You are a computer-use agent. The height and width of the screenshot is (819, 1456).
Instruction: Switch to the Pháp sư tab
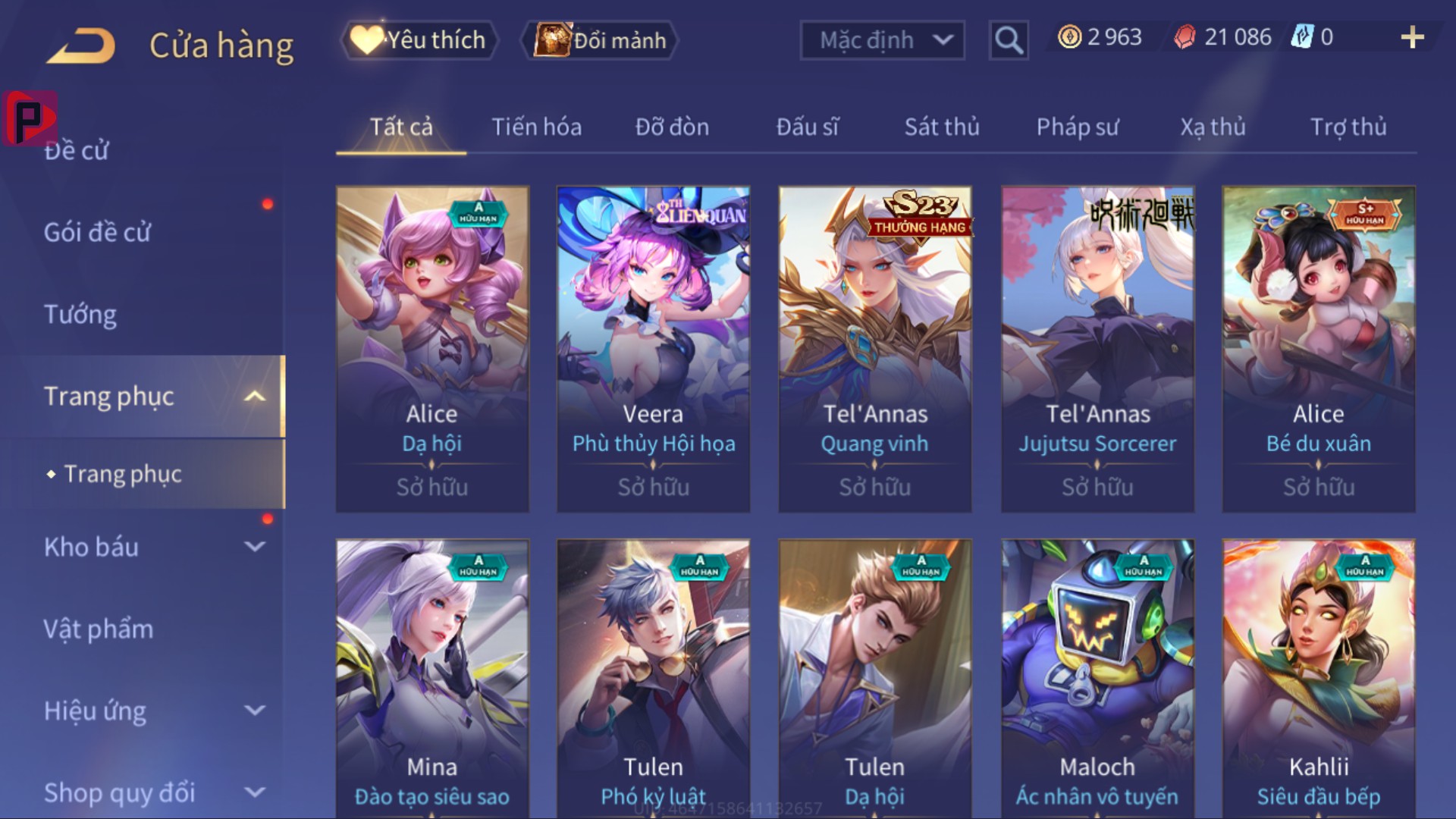(x=1077, y=127)
